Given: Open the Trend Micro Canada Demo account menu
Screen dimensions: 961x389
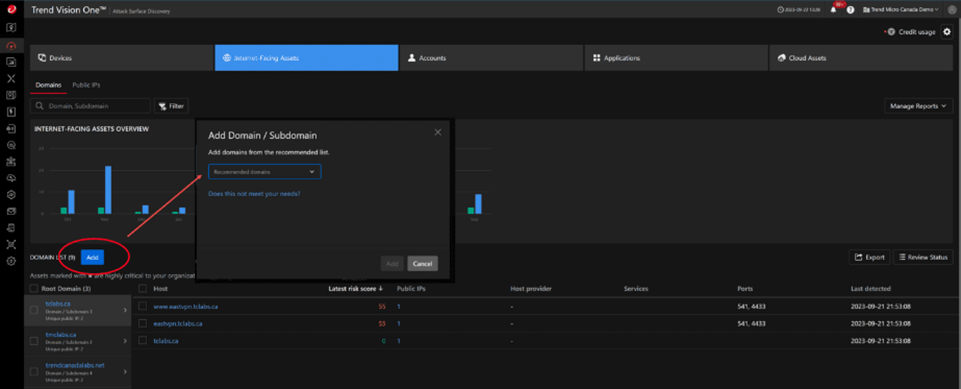Looking at the screenshot, I should point(900,10).
